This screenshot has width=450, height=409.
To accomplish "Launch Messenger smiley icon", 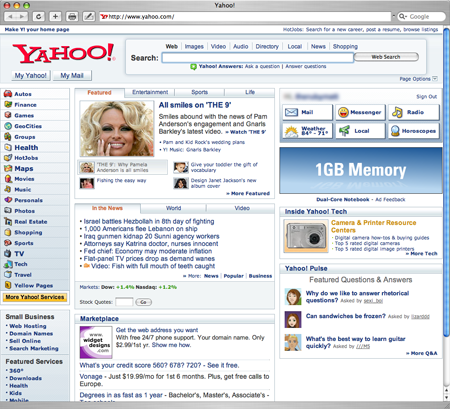I will (343, 112).
